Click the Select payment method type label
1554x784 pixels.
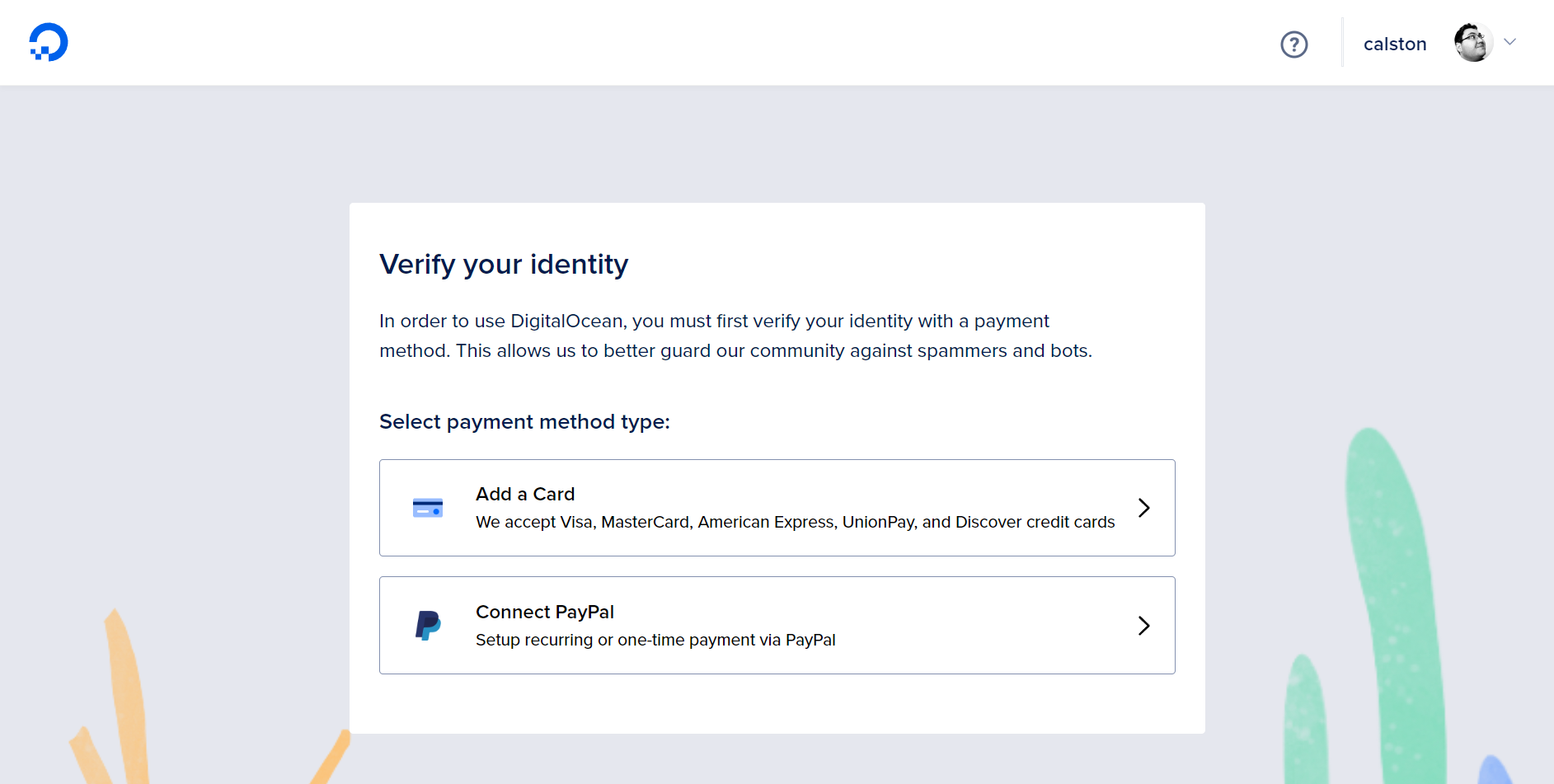525,421
